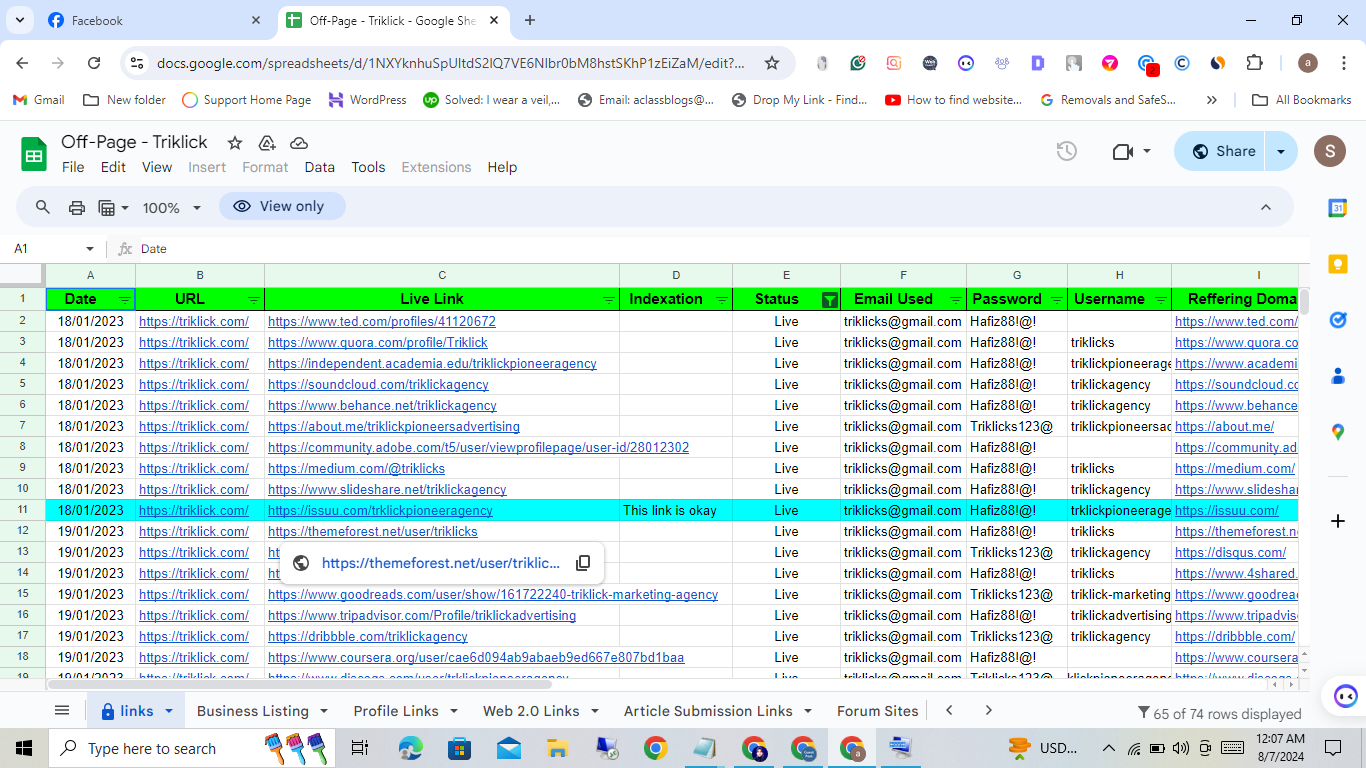Bookmark this tab star icon
This screenshot has height=768, width=1366.
click(772, 63)
